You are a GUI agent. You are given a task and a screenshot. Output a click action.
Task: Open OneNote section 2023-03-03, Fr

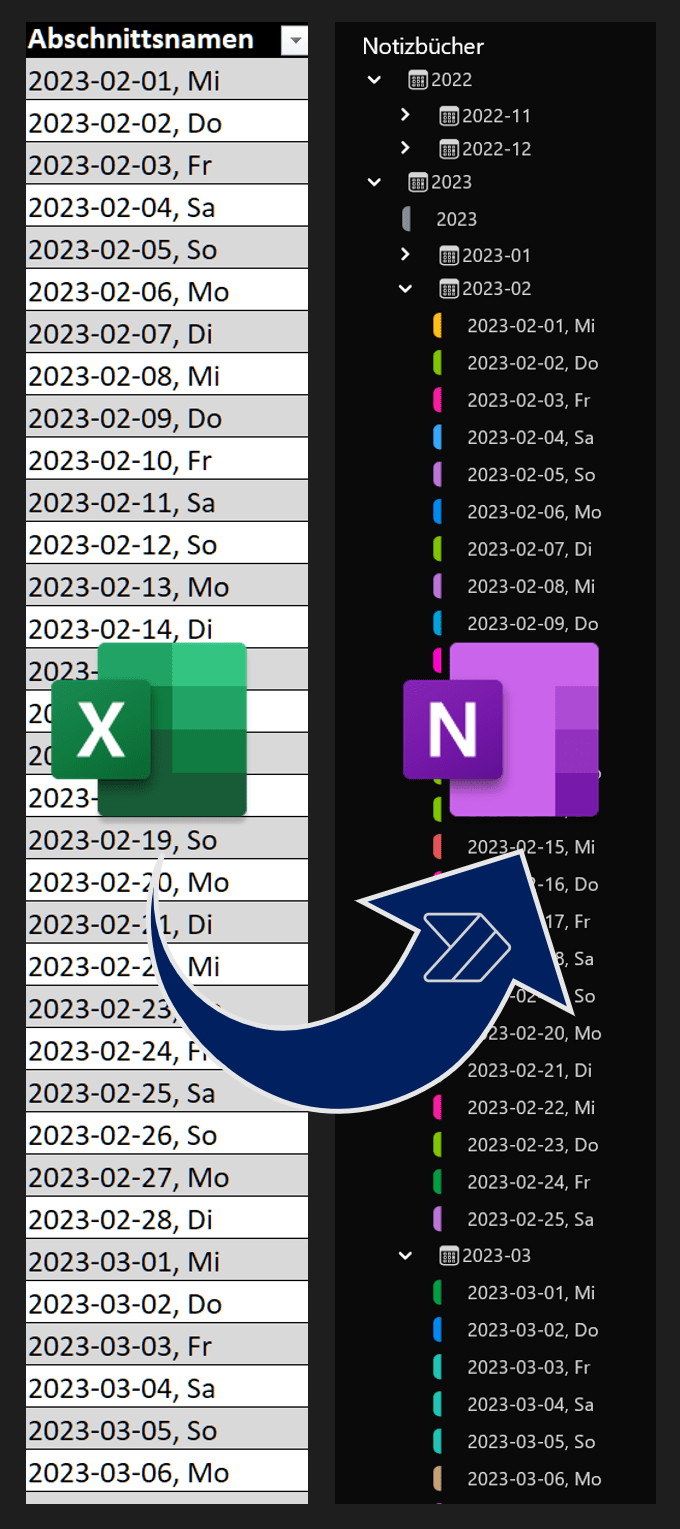coord(528,1367)
